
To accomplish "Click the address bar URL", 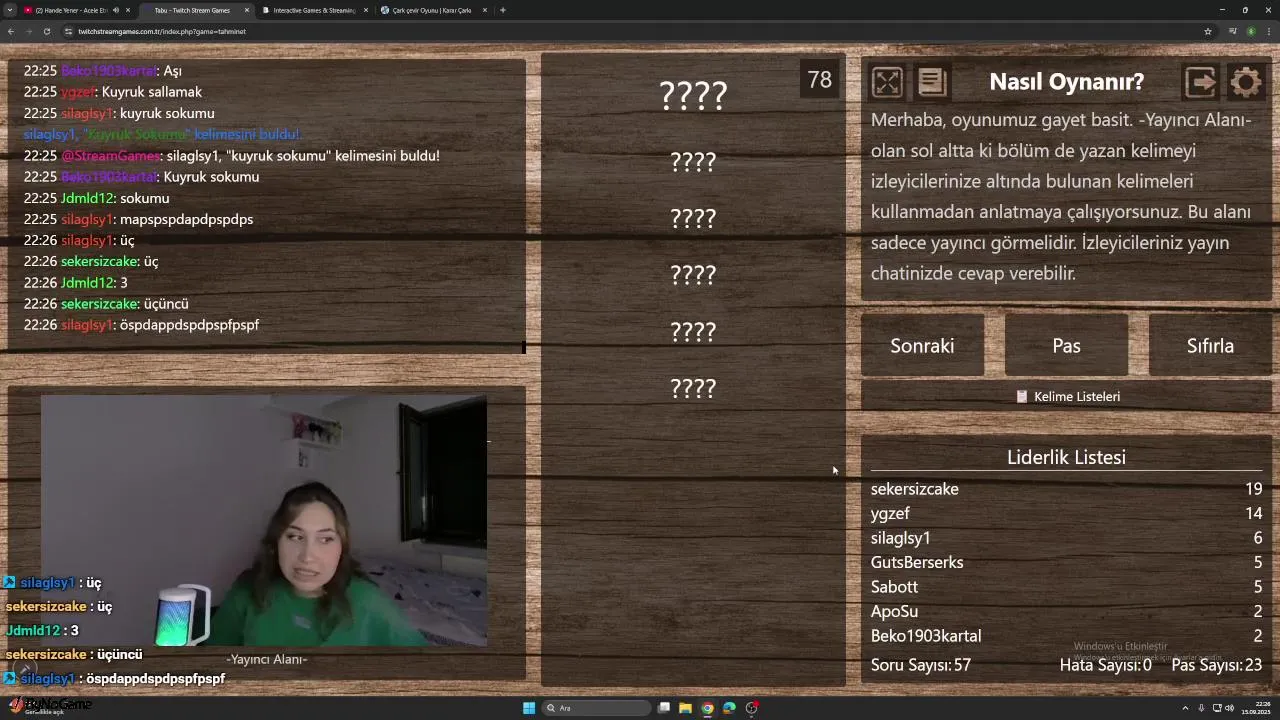I will click(x=162, y=31).
